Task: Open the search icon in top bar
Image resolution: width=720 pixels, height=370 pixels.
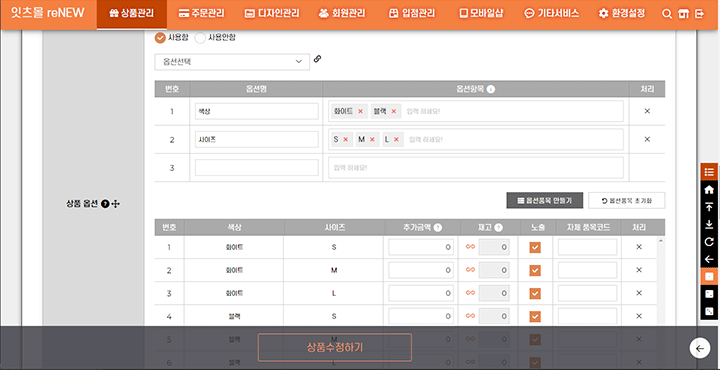Action: pyautogui.click(x=667, y=14)
